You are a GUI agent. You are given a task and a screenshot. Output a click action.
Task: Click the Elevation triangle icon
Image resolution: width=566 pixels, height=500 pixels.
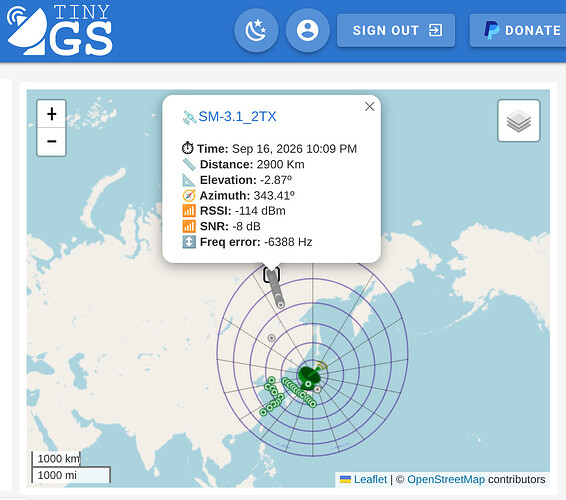click(x=189, y=180)
